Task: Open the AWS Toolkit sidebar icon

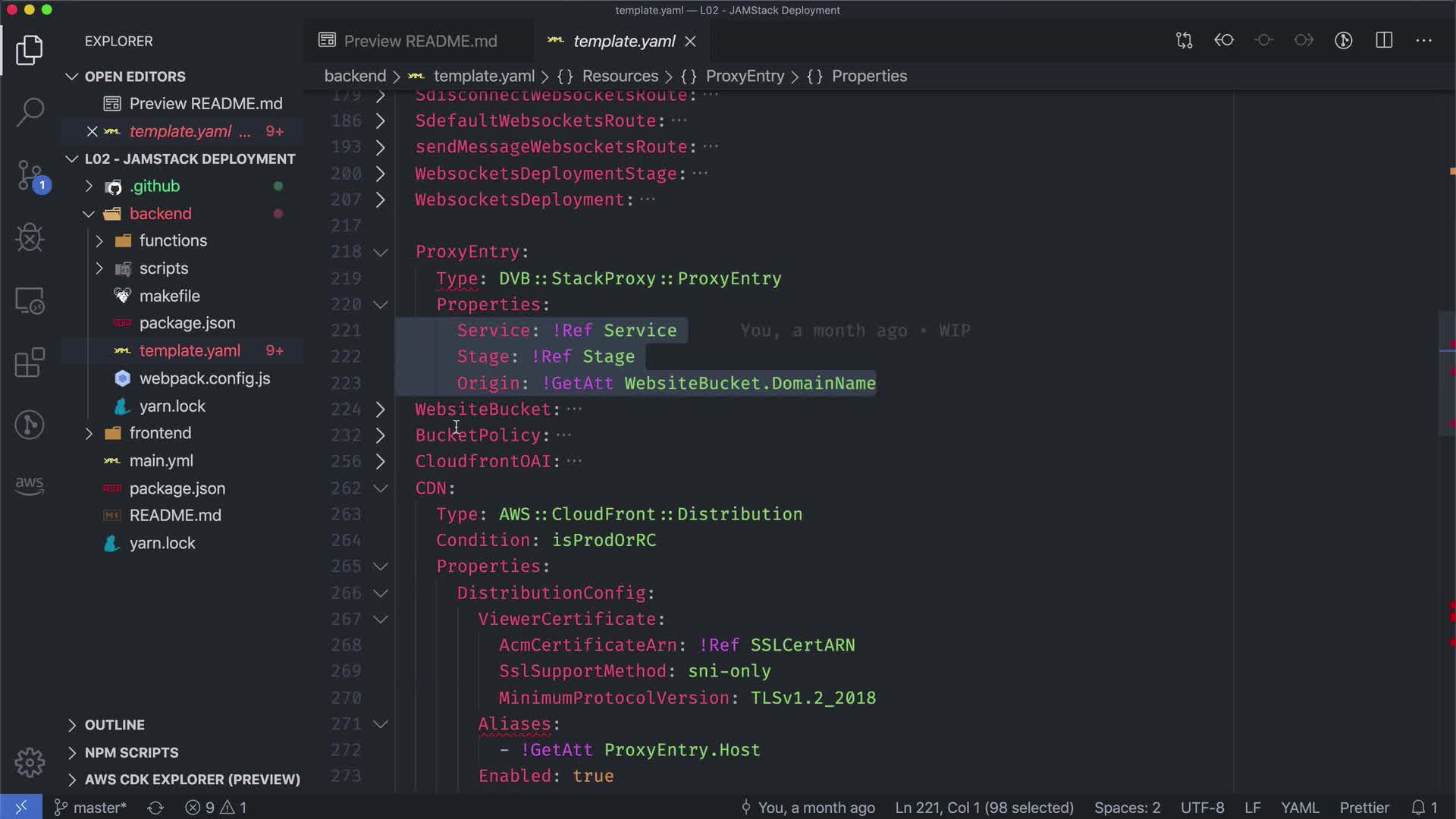Action: [30, 485]
